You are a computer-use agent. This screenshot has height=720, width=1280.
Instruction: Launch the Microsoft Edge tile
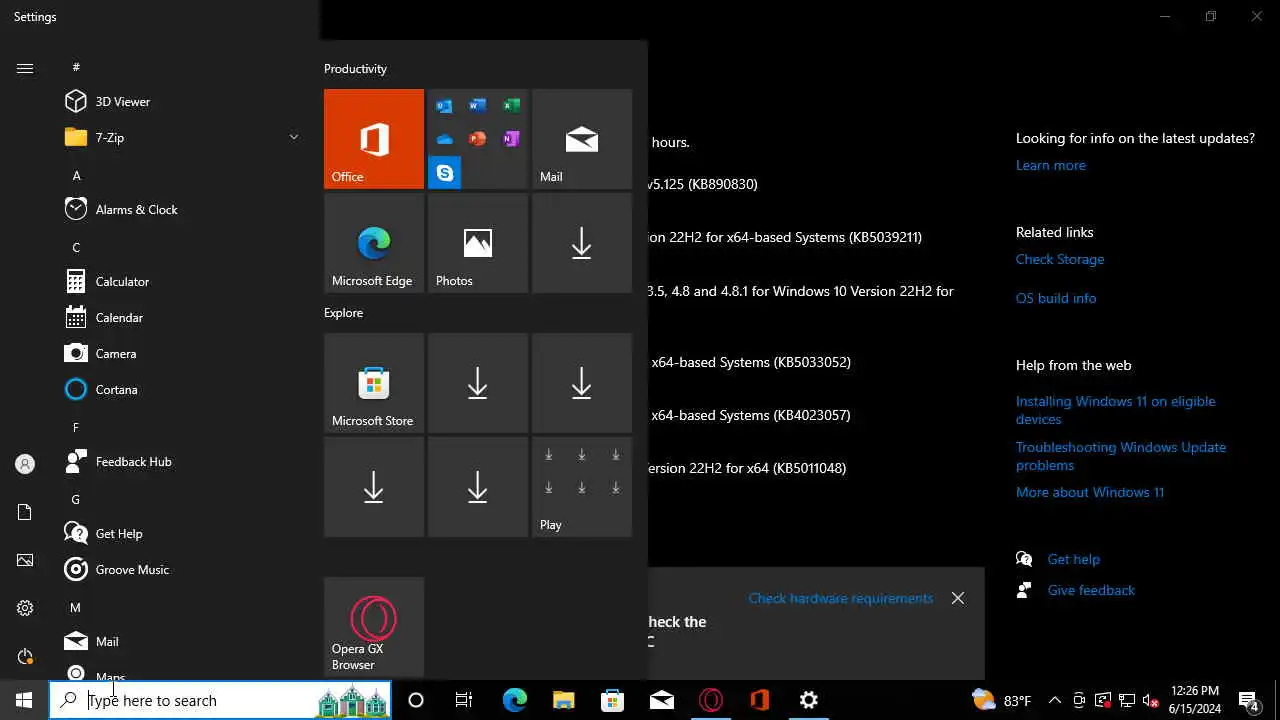point(374,243)
